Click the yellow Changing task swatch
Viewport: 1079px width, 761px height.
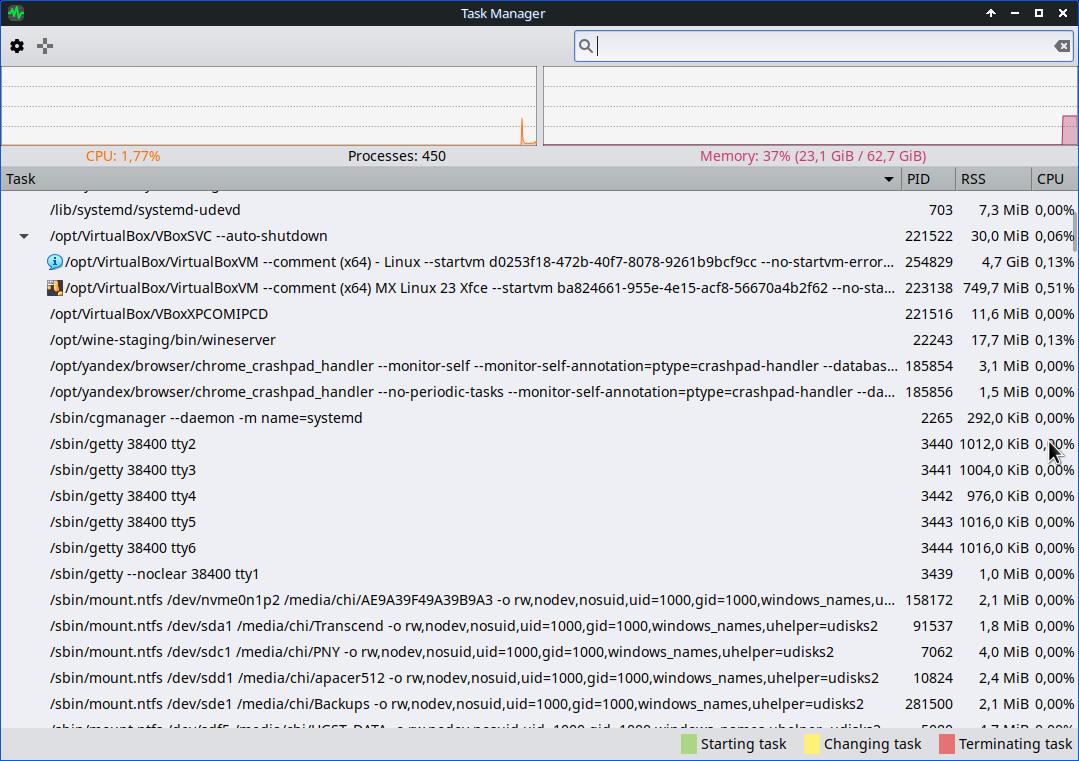click(812, 744)
